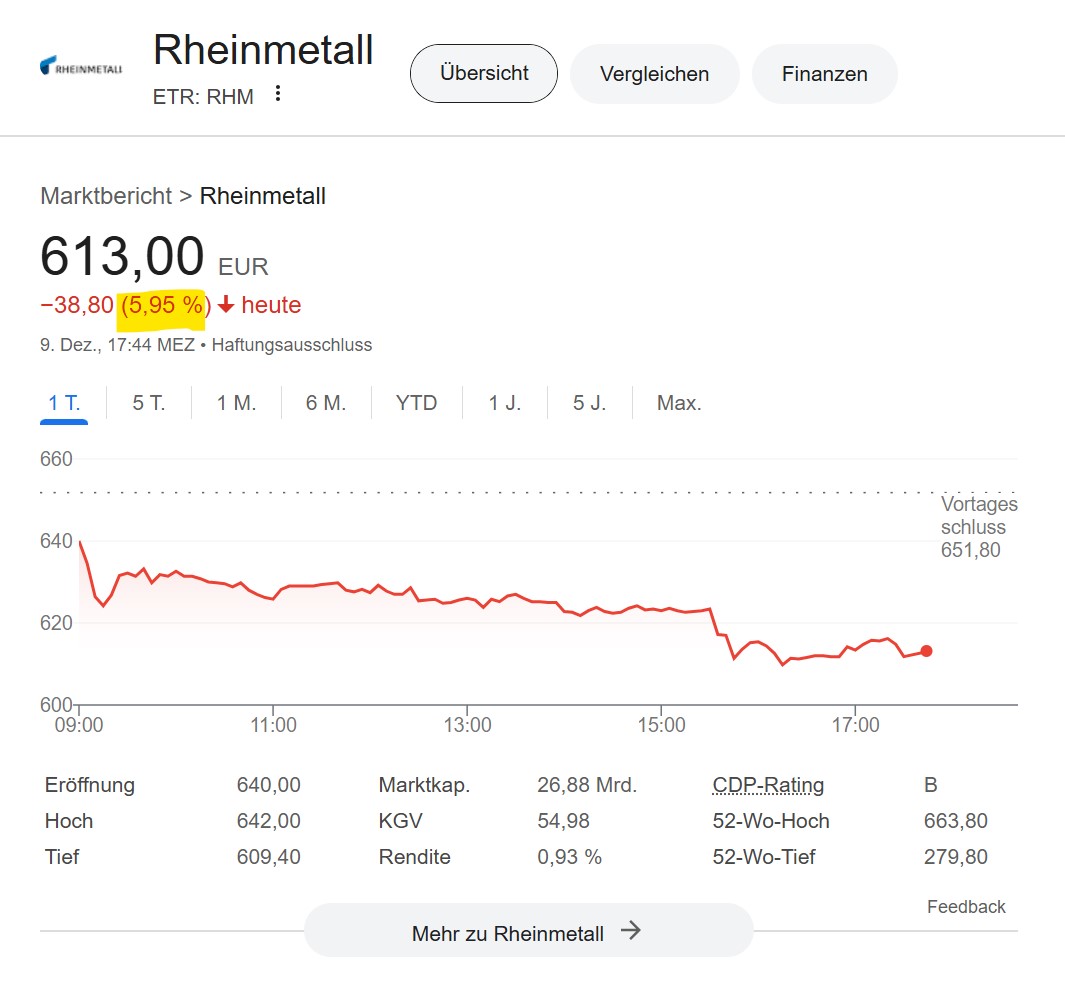Click the Mehr zu Rheinmetall button
The height and width of the screenshot is (982, 1065).
(x=528, y=930)
